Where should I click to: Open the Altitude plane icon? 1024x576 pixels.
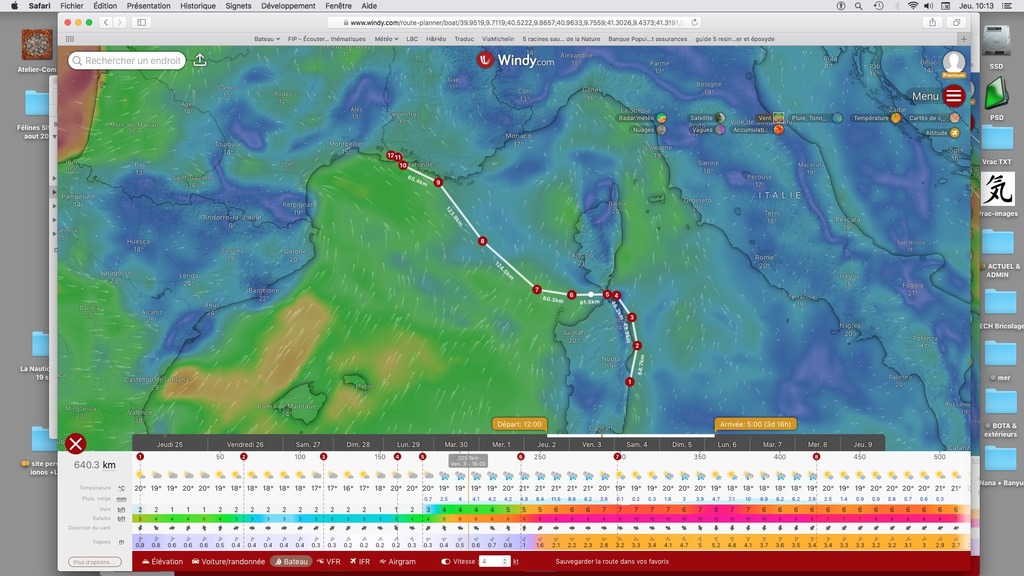coord(954,132)
